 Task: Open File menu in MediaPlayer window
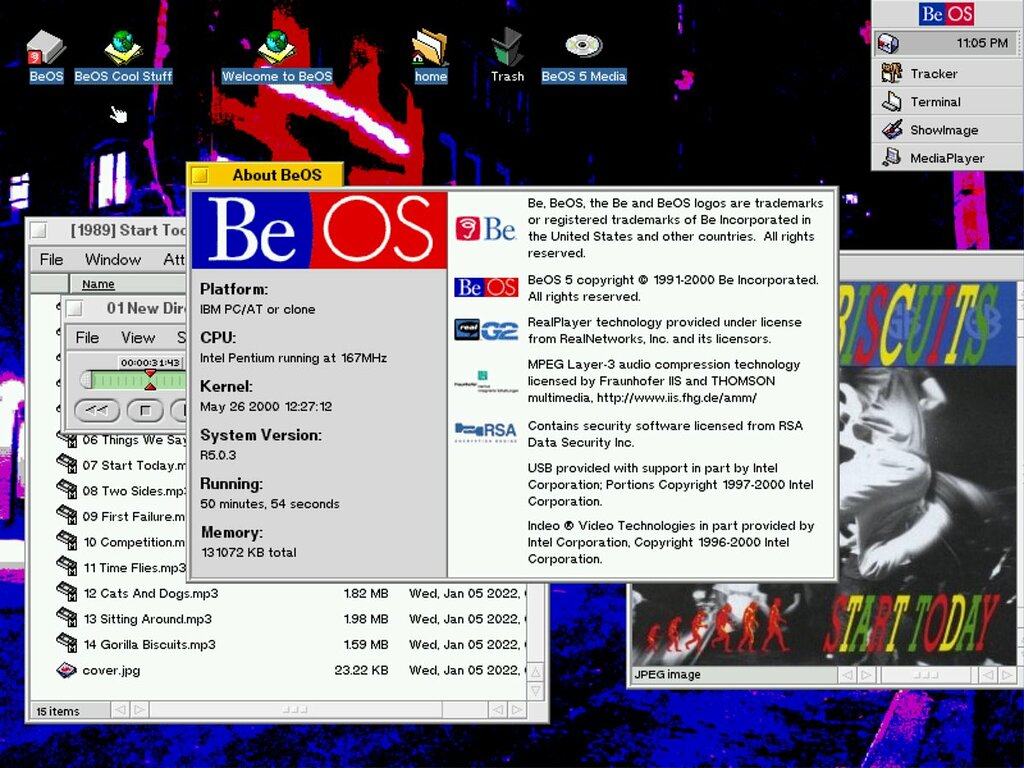[87, 338]
